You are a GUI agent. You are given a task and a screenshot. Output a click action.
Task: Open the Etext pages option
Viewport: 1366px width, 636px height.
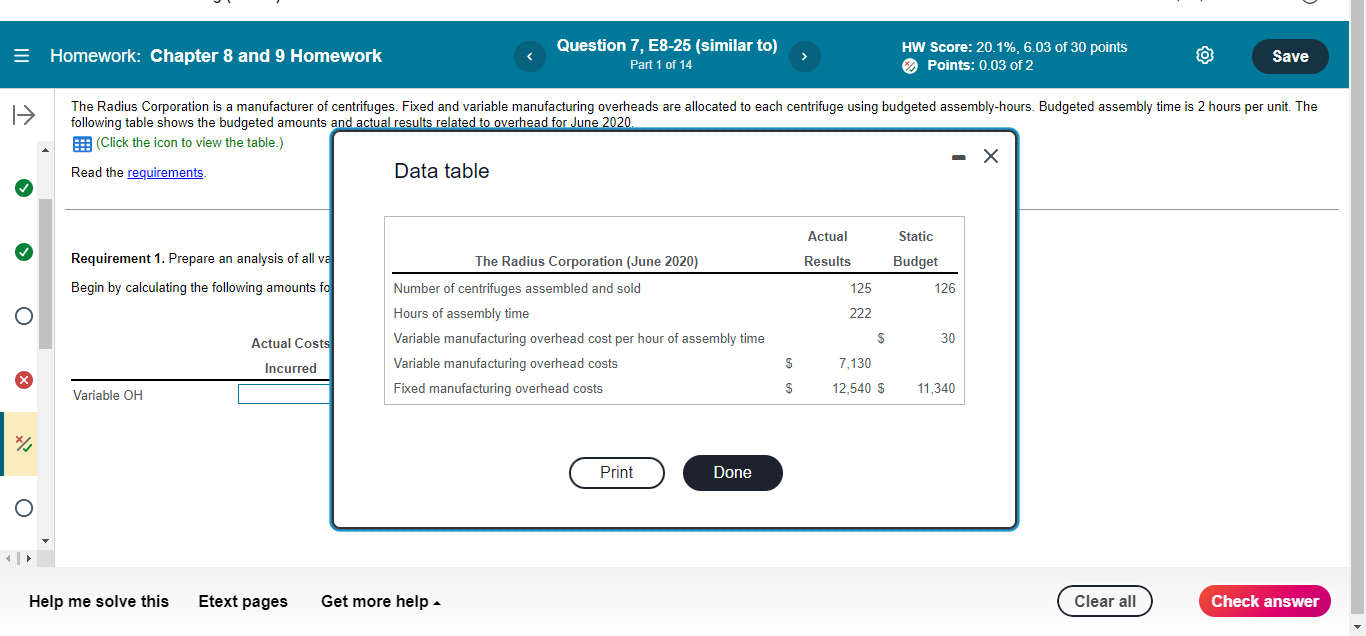pyautogui.click(x=243, y=601)
